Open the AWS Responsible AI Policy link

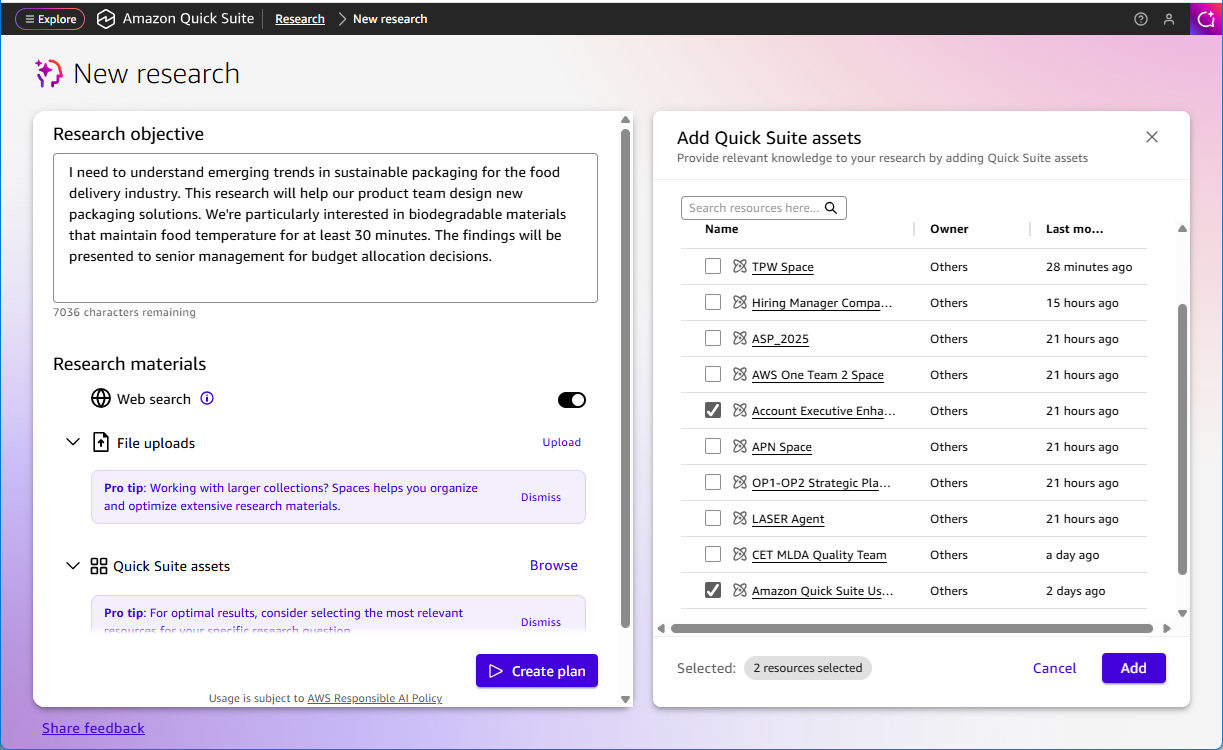click(375, 698)
